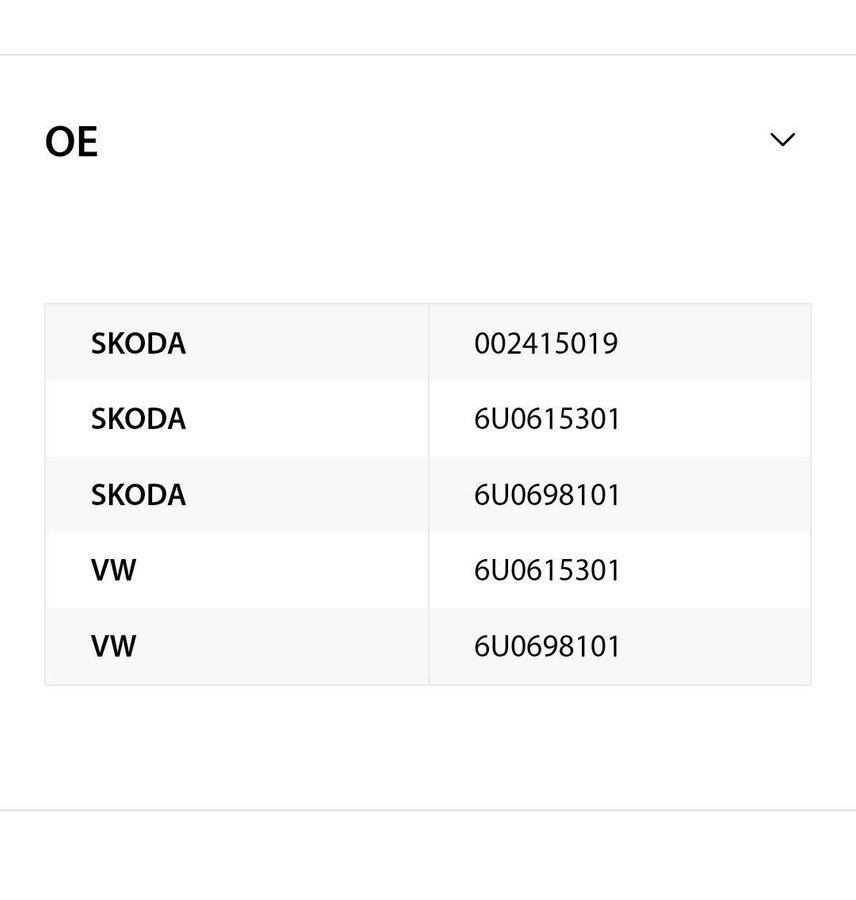Hide the OE reference table via the arrow
This screenshot has width=856, height=900.
pos(782,139)
